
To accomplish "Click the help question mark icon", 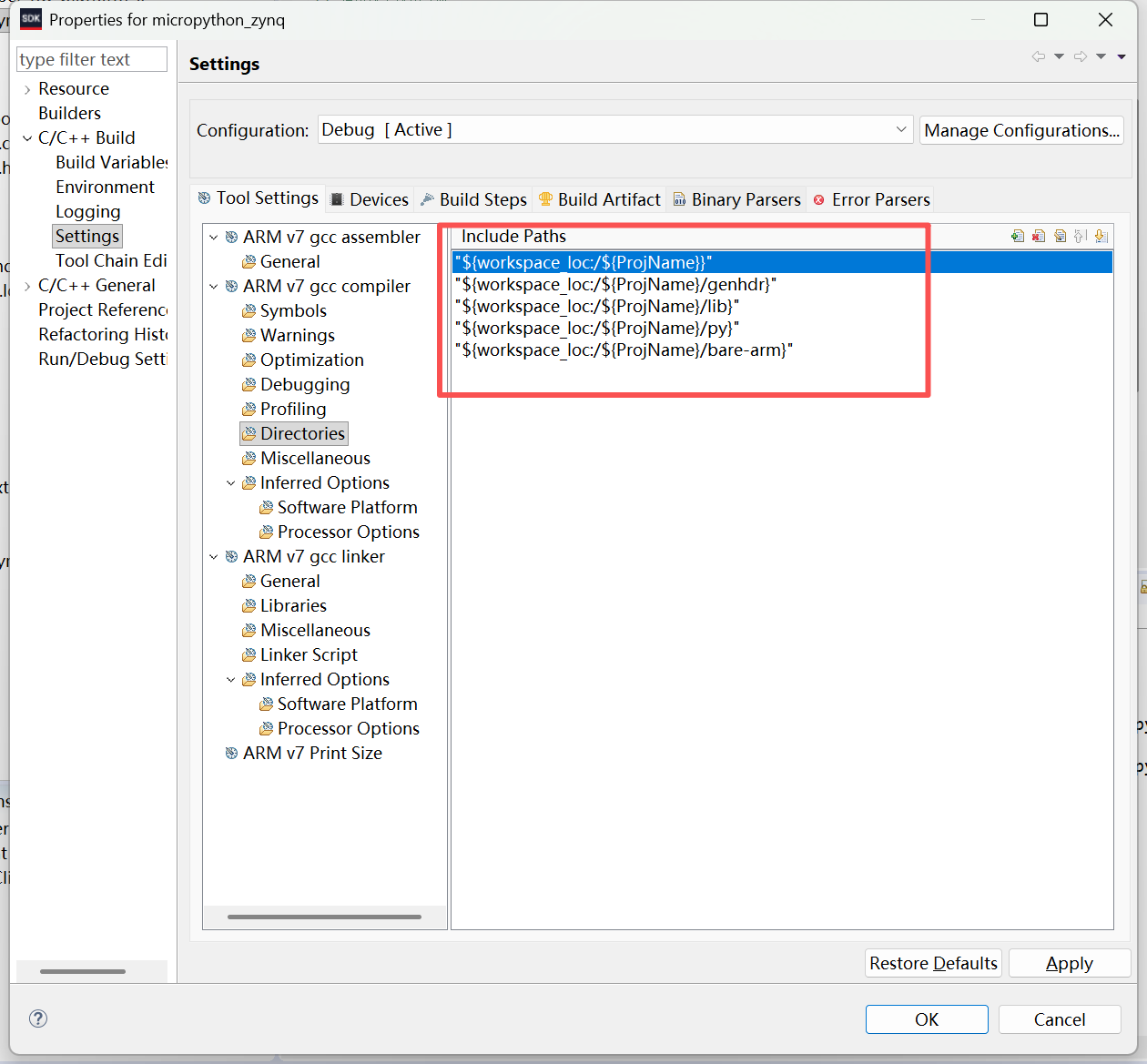I will 38,1018.
